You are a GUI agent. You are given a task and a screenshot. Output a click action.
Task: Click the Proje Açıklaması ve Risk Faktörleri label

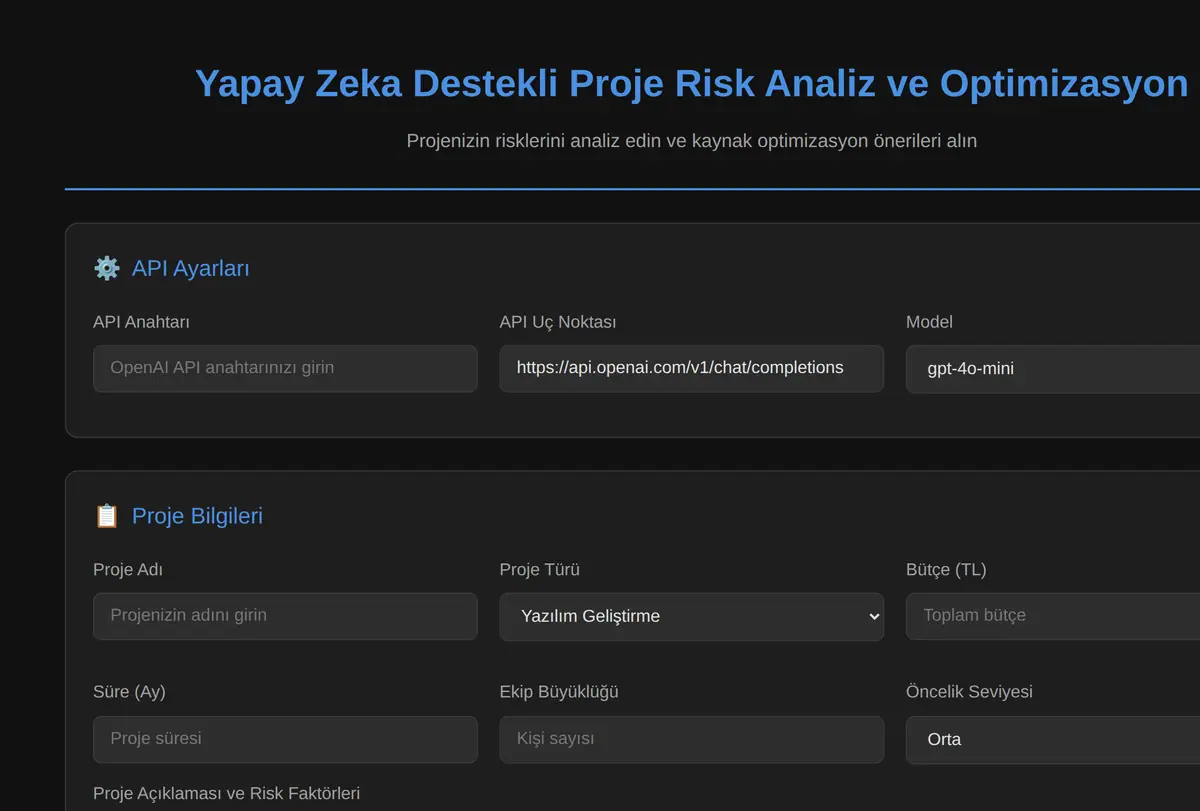[227, 793]
